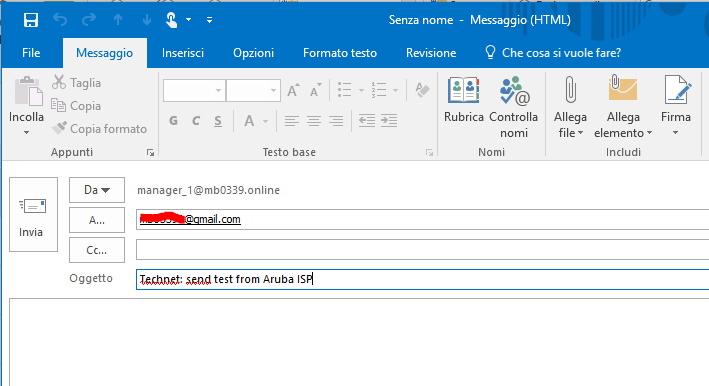
Task: Click in the Oggetto subject field
Action: [422, 279]
